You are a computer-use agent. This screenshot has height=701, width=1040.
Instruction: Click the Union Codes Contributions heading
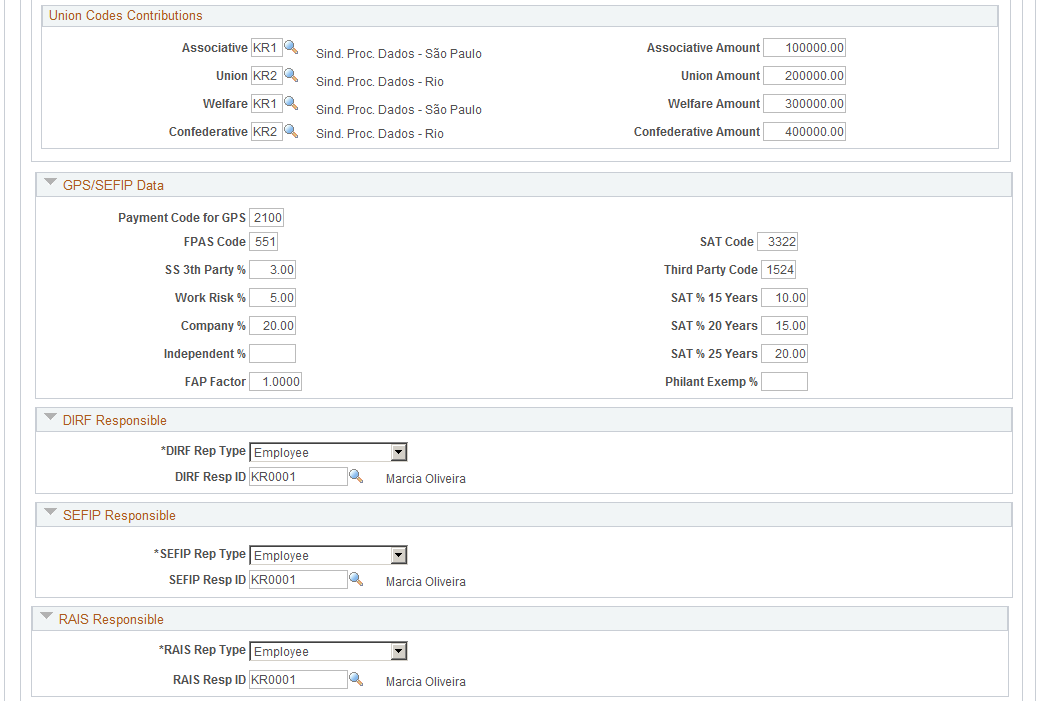[x=125, y=15]
